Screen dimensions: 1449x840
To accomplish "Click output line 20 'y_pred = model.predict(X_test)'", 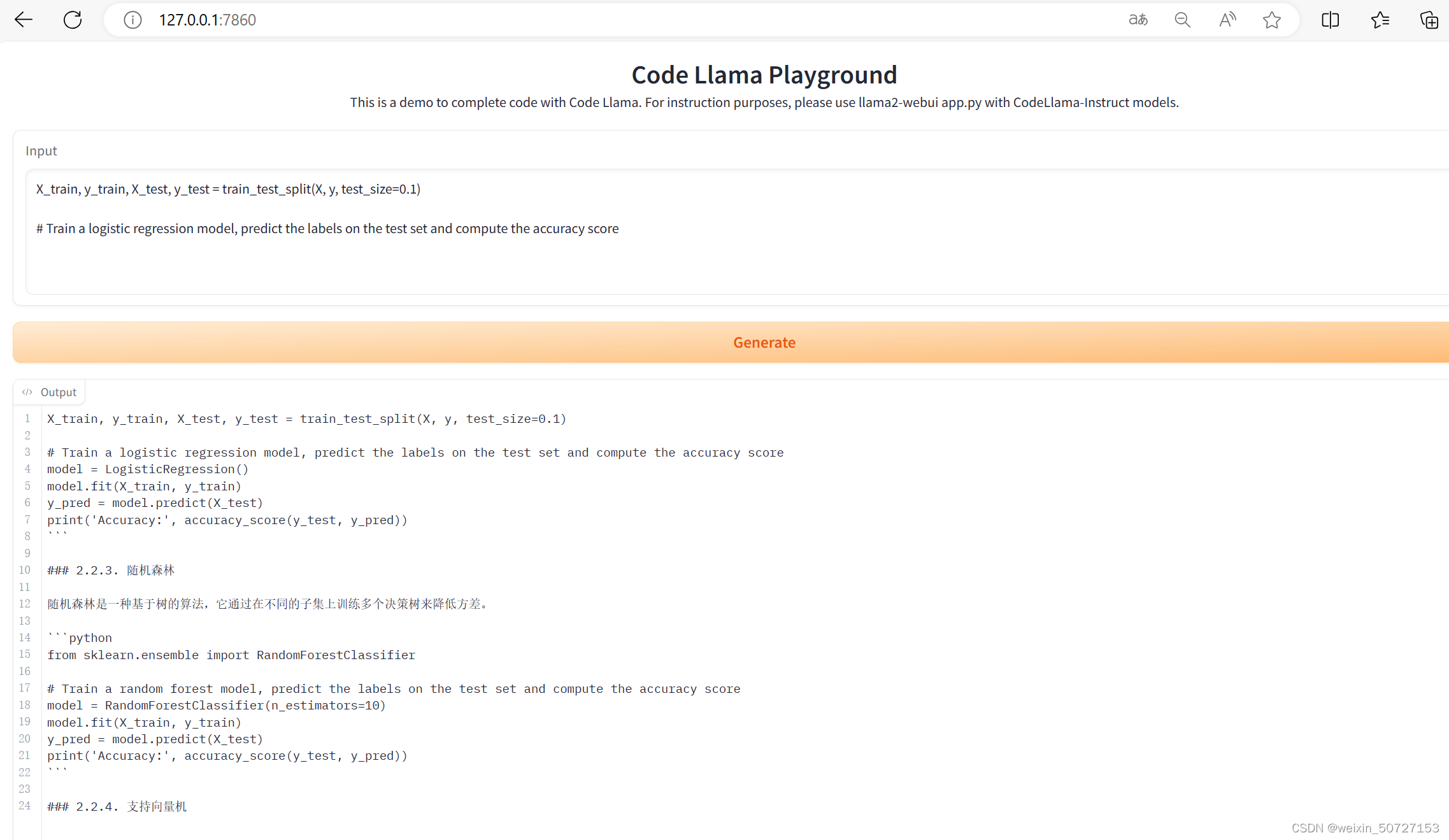I will click(x=155, y=739).
